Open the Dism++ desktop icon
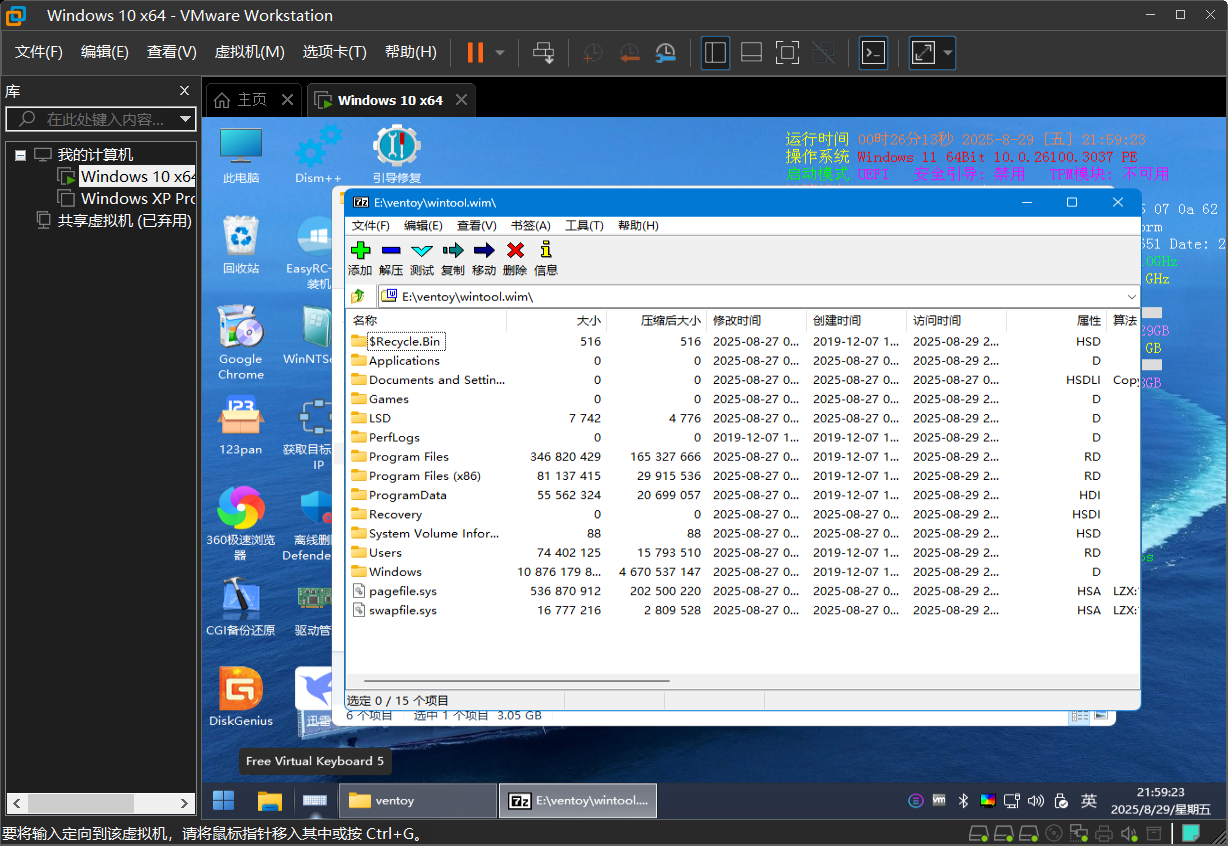 pos(318,155)
